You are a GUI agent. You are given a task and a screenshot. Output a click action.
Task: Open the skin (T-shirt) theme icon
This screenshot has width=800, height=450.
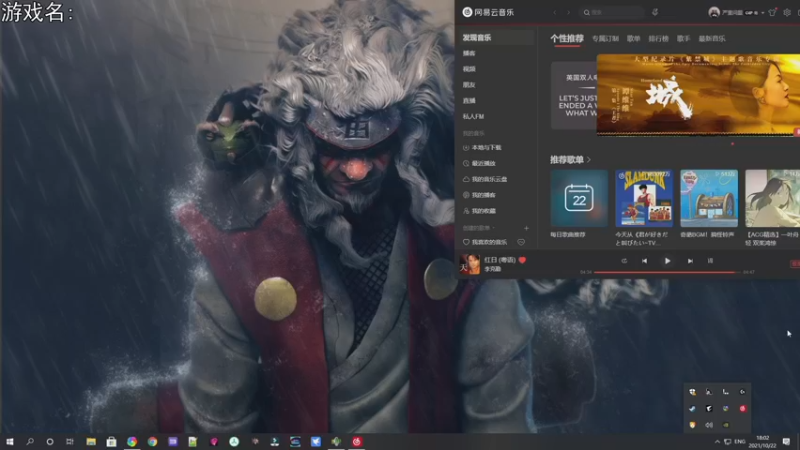point(772,12)
